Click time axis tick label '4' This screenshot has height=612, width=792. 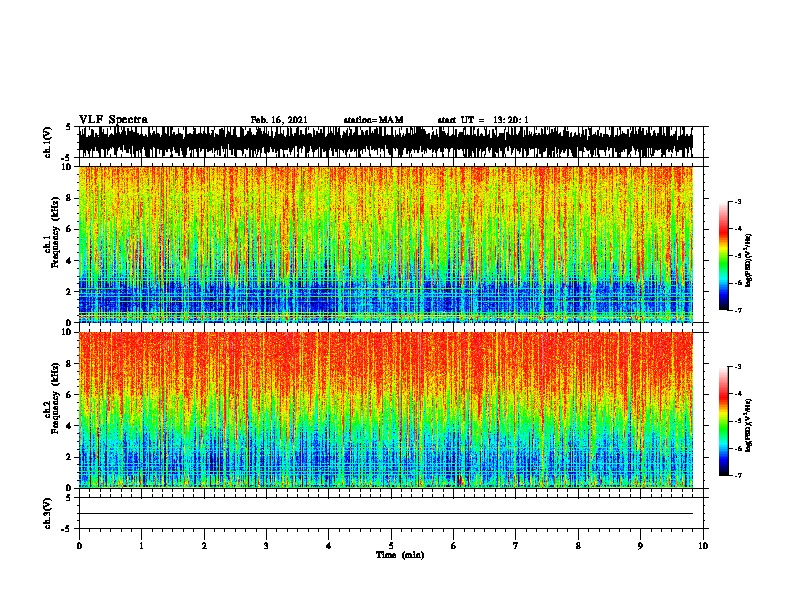[x=329, y=545]
